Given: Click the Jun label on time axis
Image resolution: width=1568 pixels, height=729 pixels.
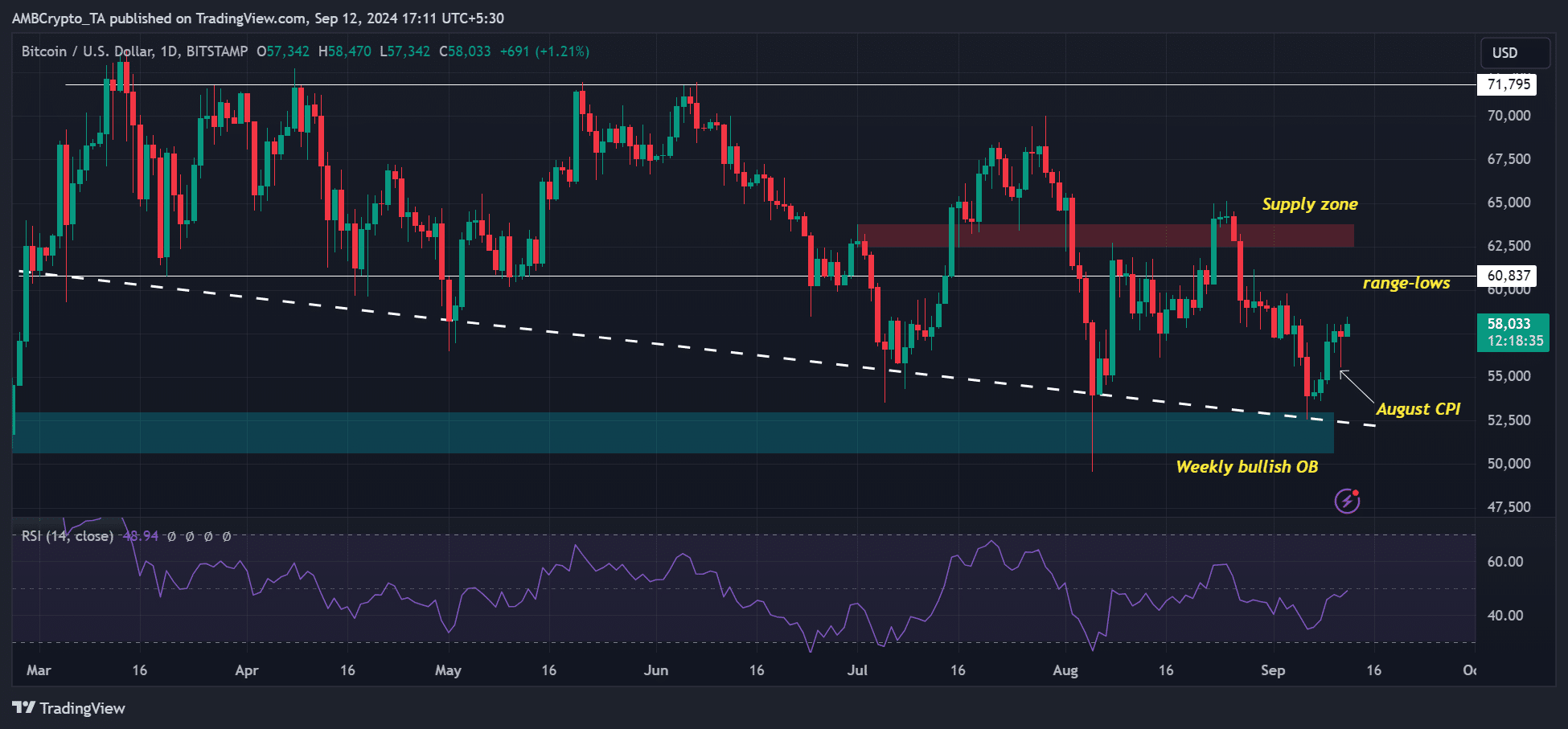Looking at the screenshot, I should [x=656, y=670].
